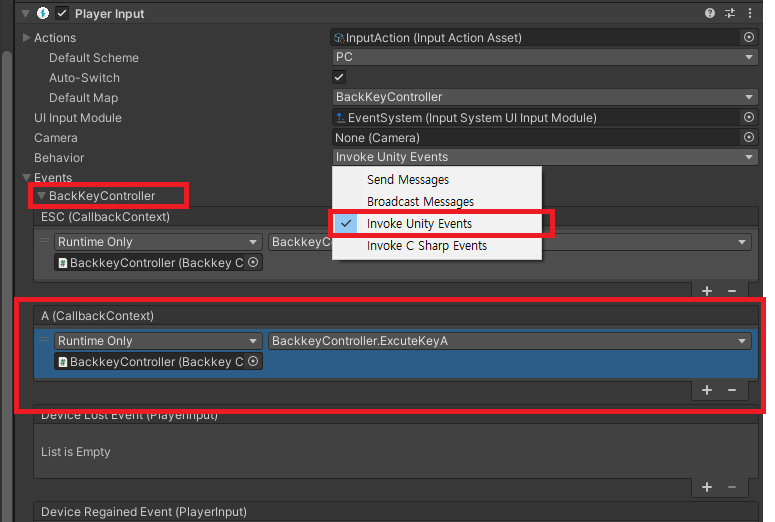
Task: Open the Default Scheme PC dropdown
Action: pos(545,57)
